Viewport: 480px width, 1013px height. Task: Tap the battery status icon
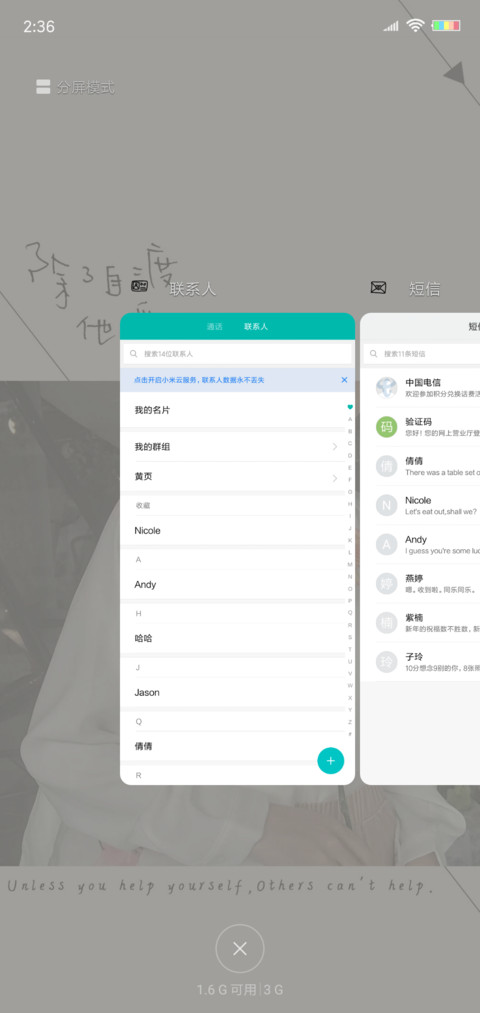point(446,26)
